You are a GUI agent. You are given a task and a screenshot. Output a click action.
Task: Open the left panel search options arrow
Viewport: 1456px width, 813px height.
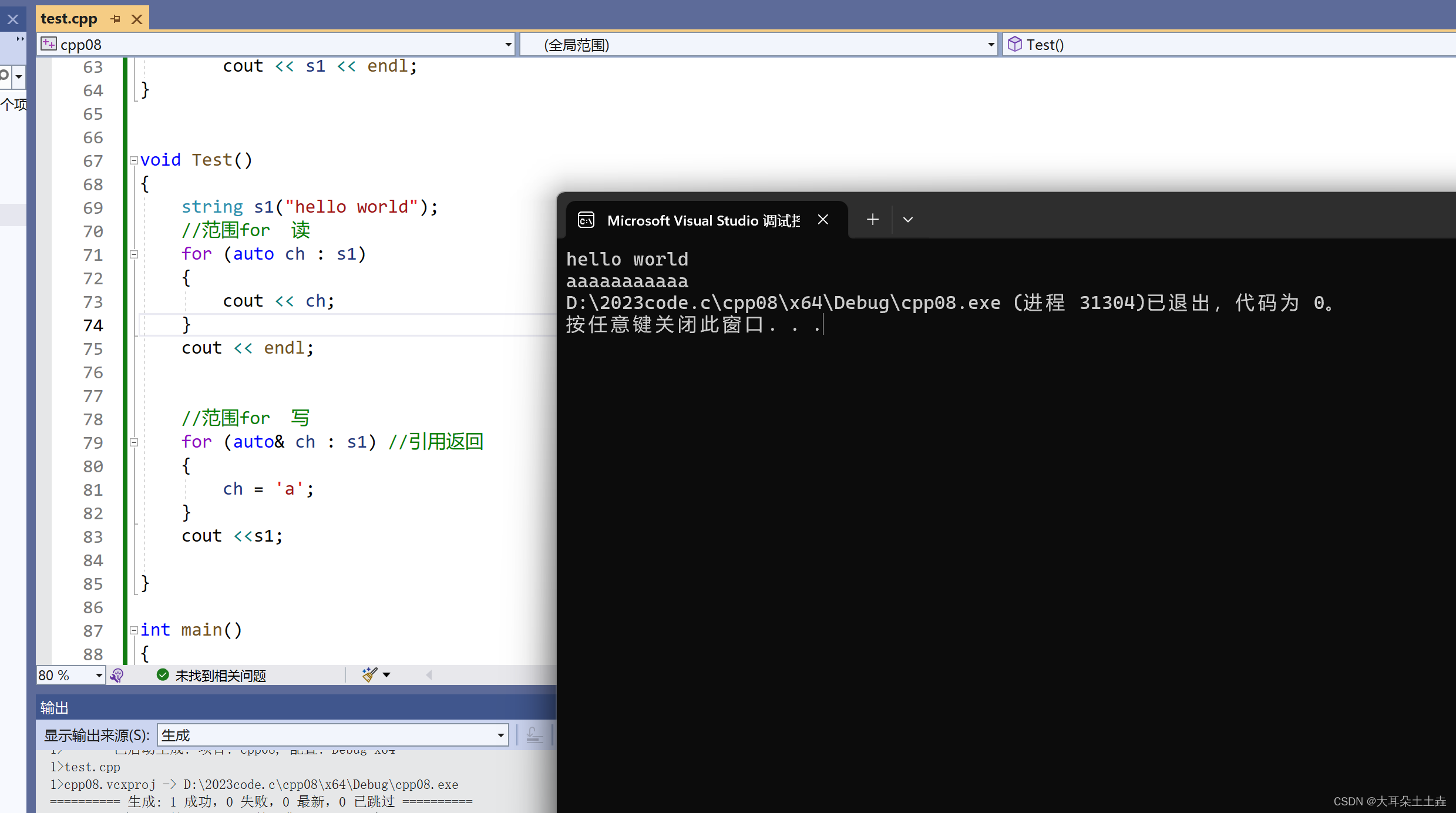[x=19, y=76]
